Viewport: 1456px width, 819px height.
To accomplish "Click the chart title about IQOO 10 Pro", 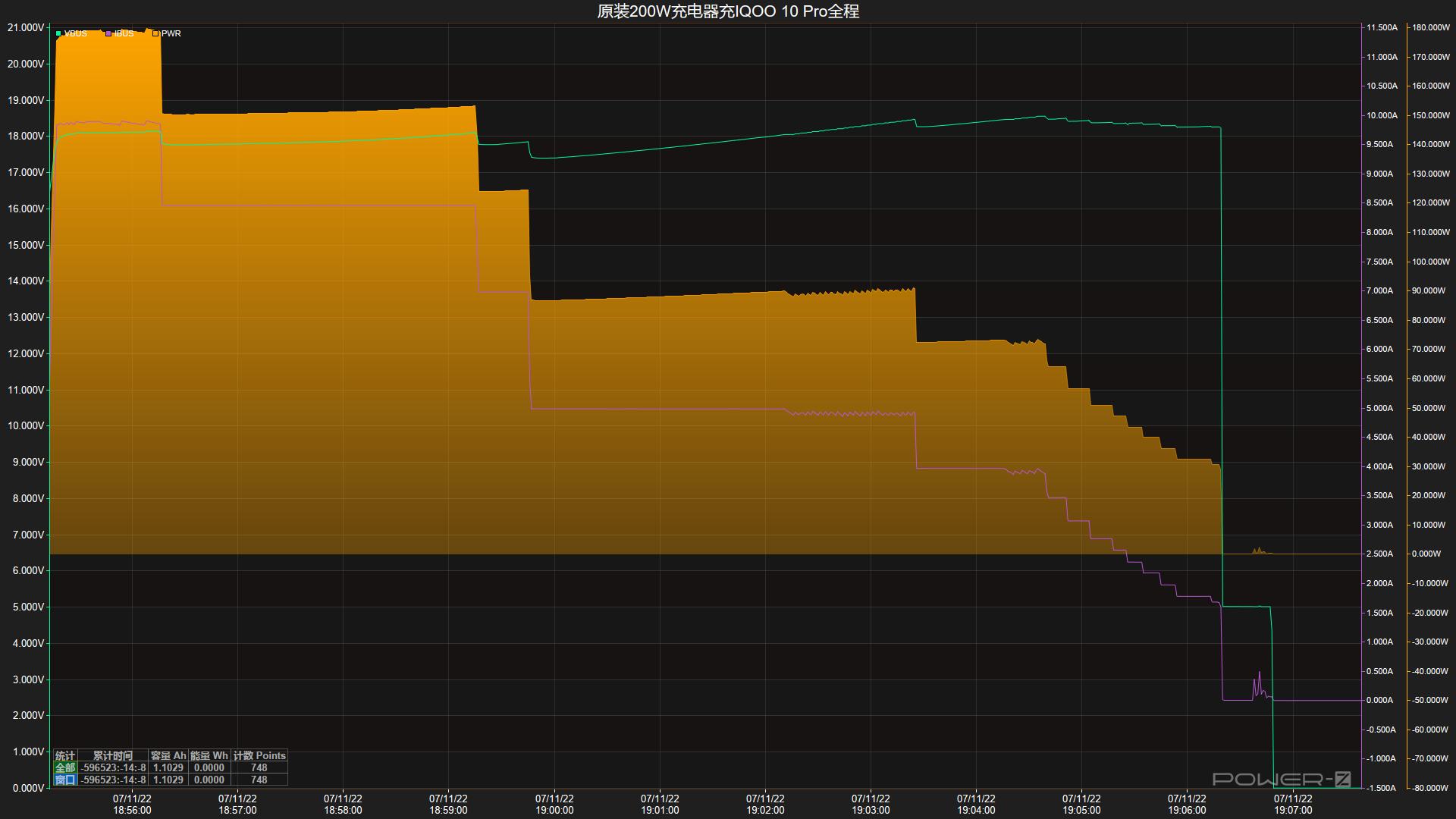I will click(727, 11).
